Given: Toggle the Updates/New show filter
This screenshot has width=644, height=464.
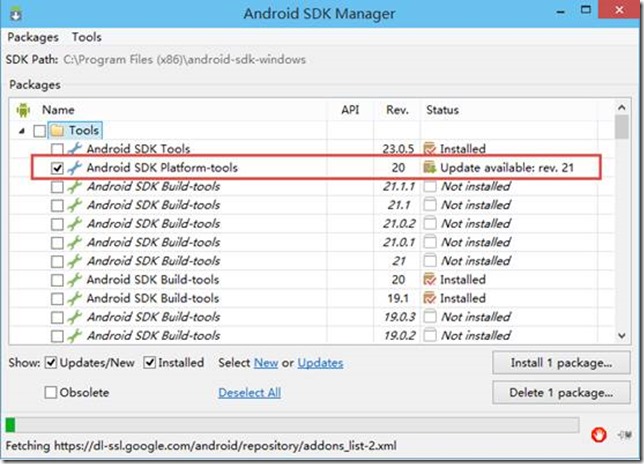Looking at the screenshot, I should [x=51, y=363].
